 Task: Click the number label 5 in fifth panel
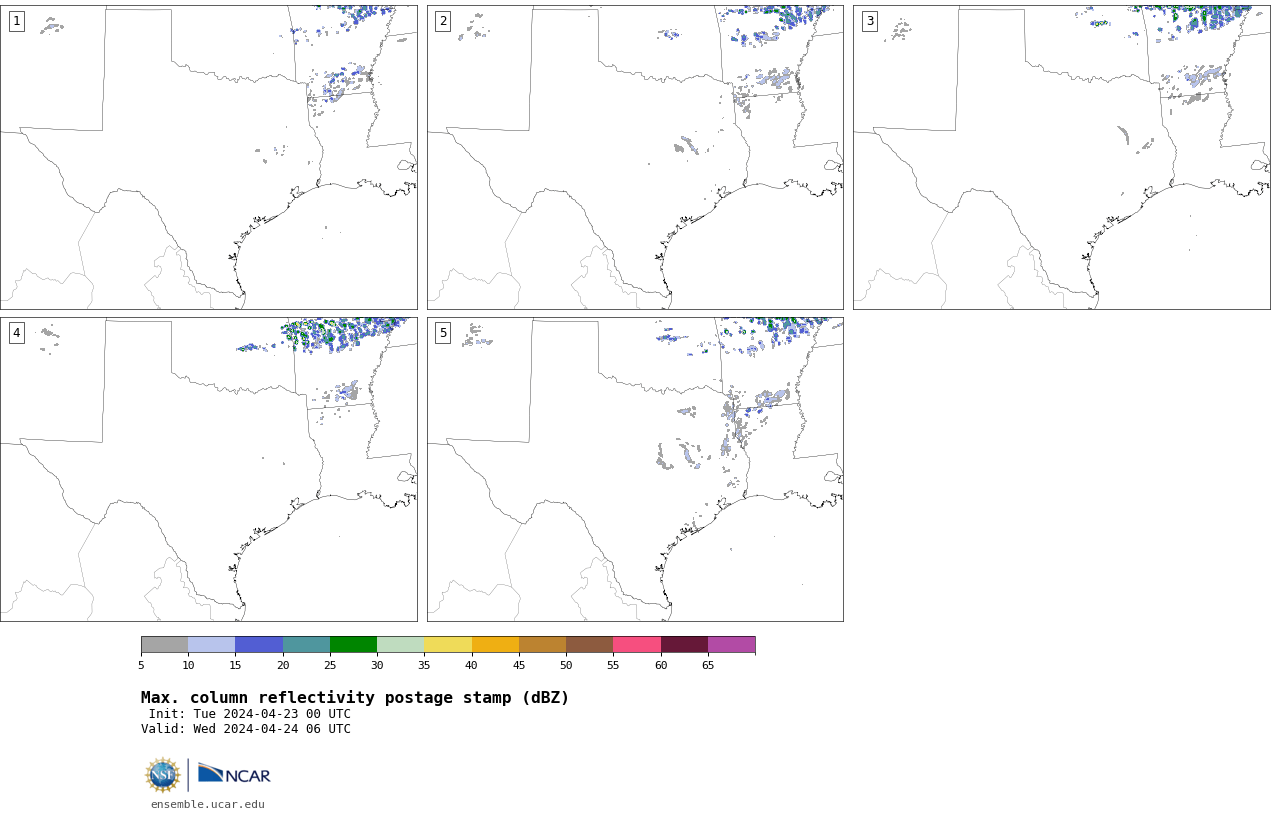443,333
